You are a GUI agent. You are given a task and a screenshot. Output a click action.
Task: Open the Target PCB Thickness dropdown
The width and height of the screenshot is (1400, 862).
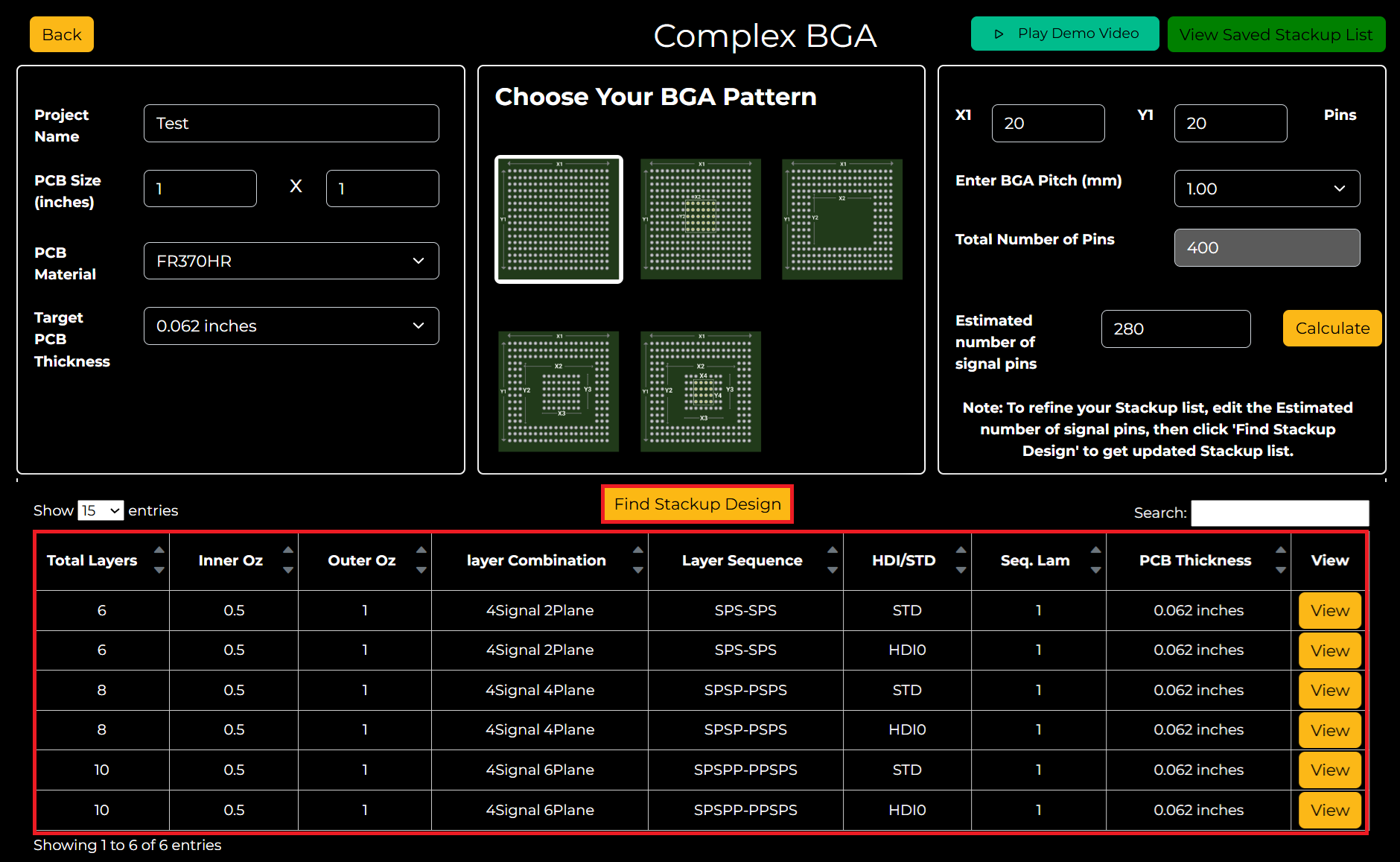(291, 326)
